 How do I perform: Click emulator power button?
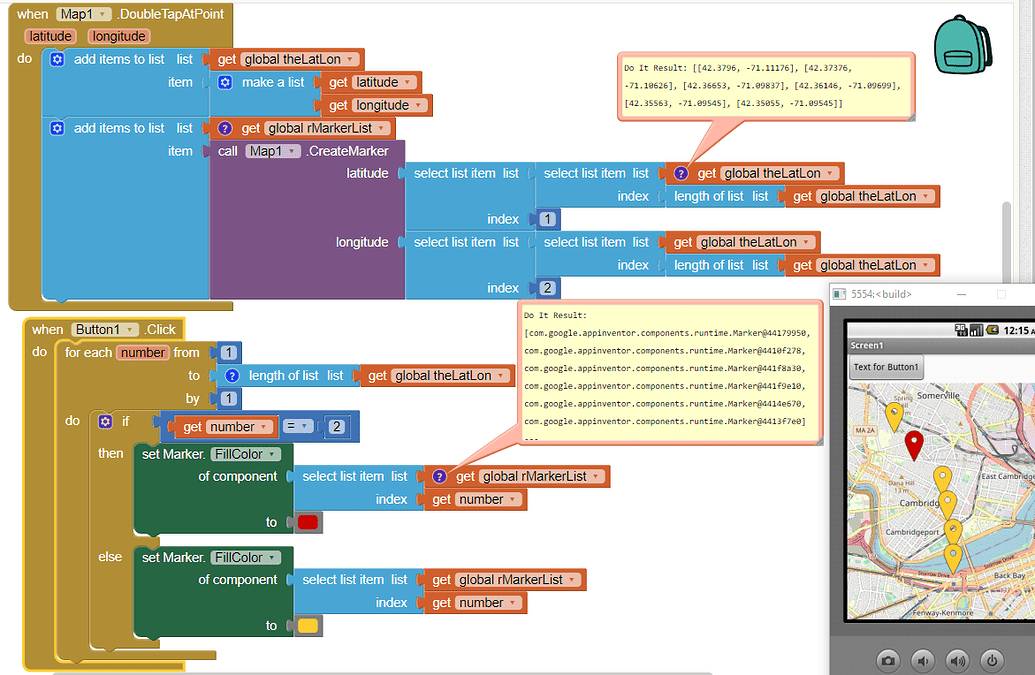click(x=991, y=660)
